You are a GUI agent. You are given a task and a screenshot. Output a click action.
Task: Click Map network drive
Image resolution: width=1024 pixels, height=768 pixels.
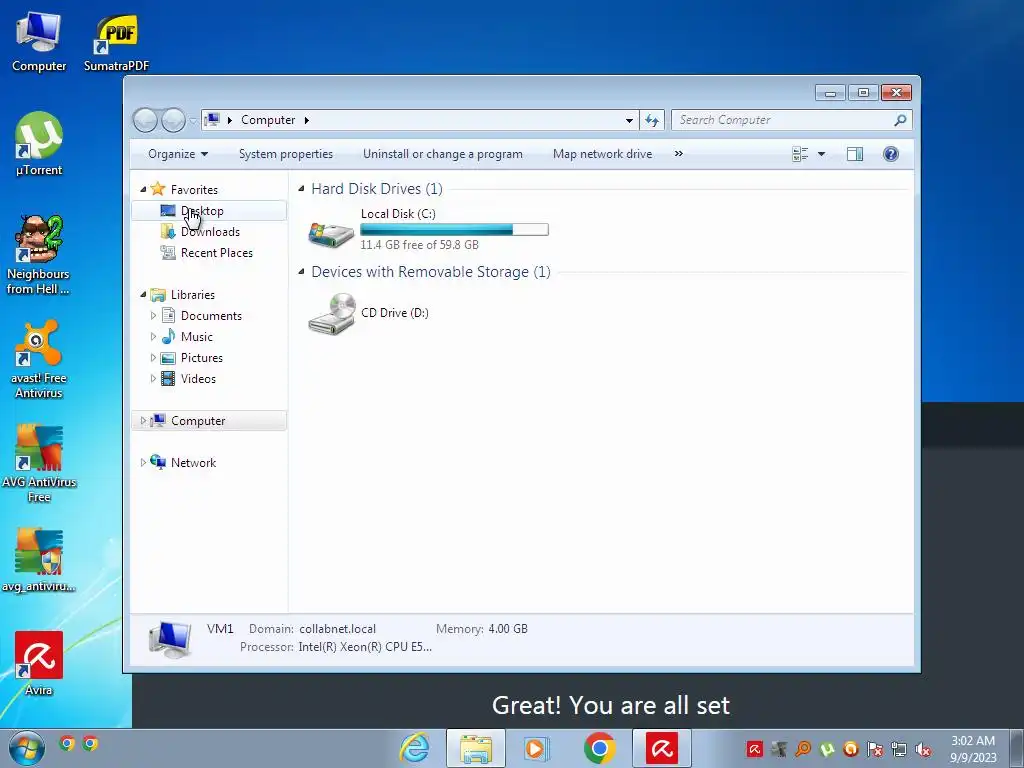(x=602, y=154)
